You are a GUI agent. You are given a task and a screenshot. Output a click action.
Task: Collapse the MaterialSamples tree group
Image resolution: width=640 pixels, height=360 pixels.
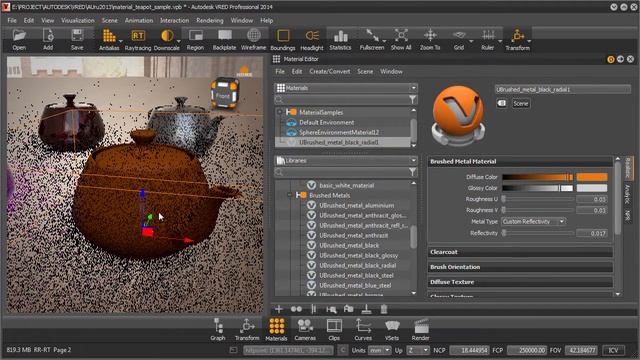click(280, 112)
